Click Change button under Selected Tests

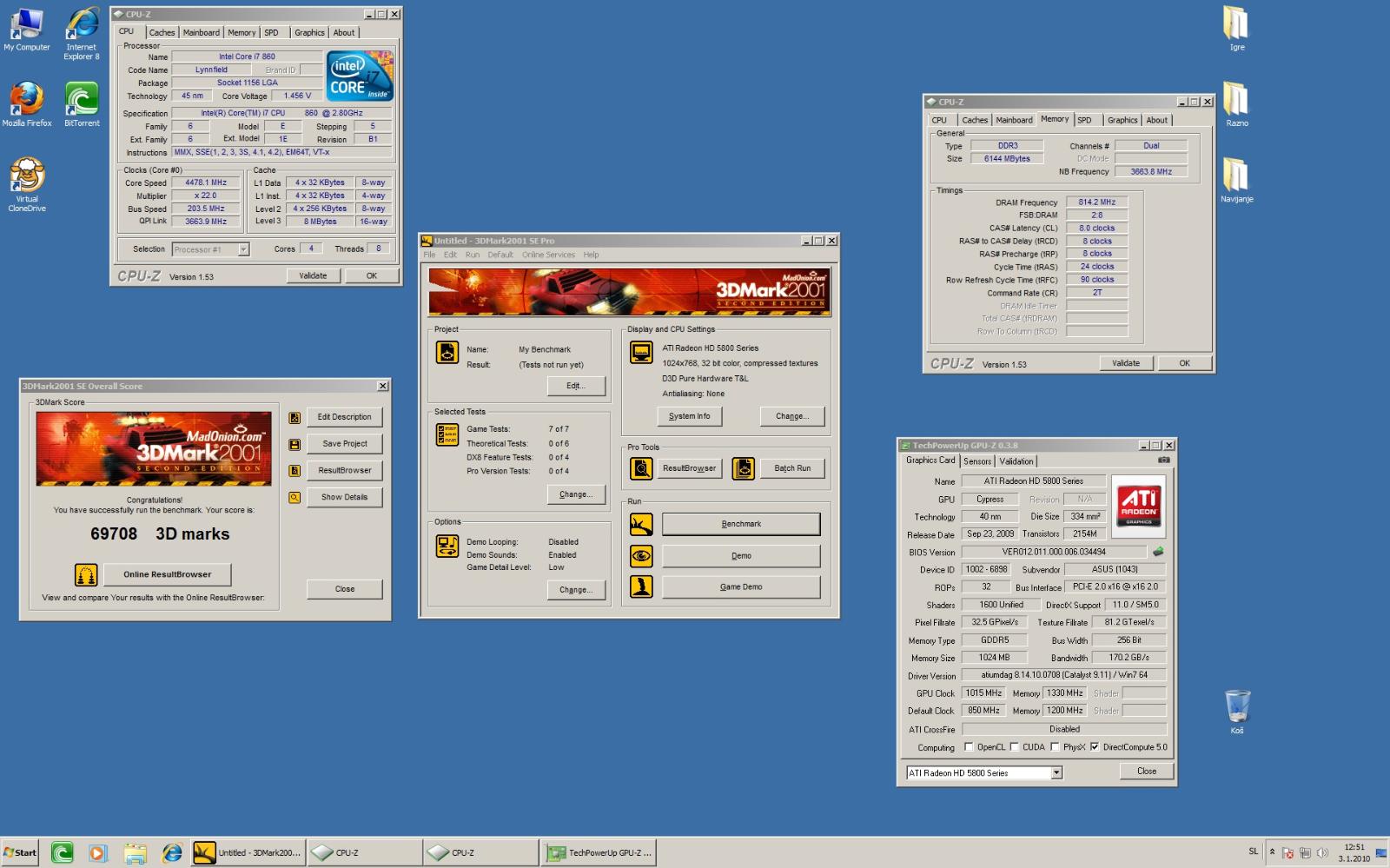pos(576,494)
